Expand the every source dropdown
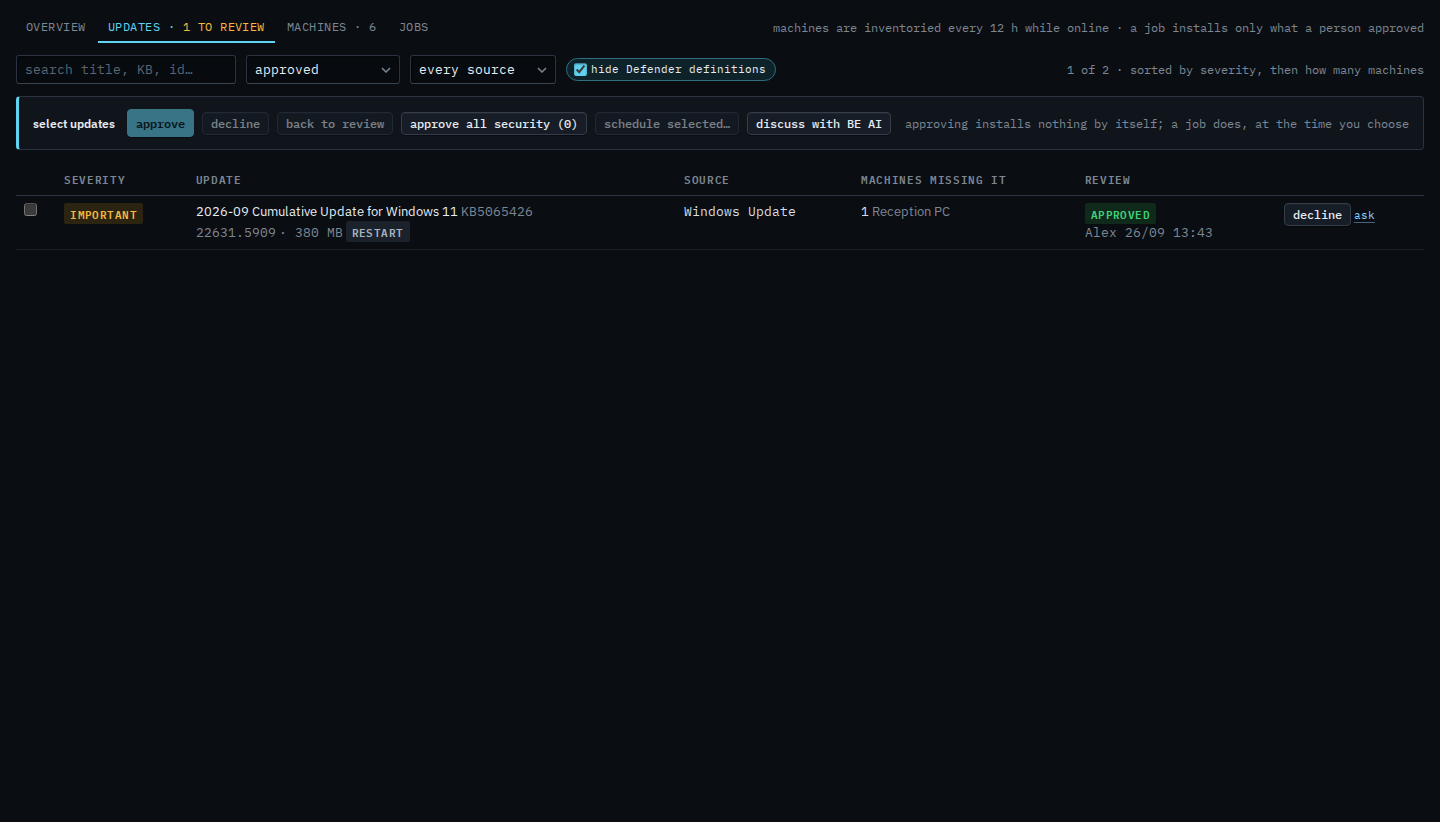 coord(483,69)
